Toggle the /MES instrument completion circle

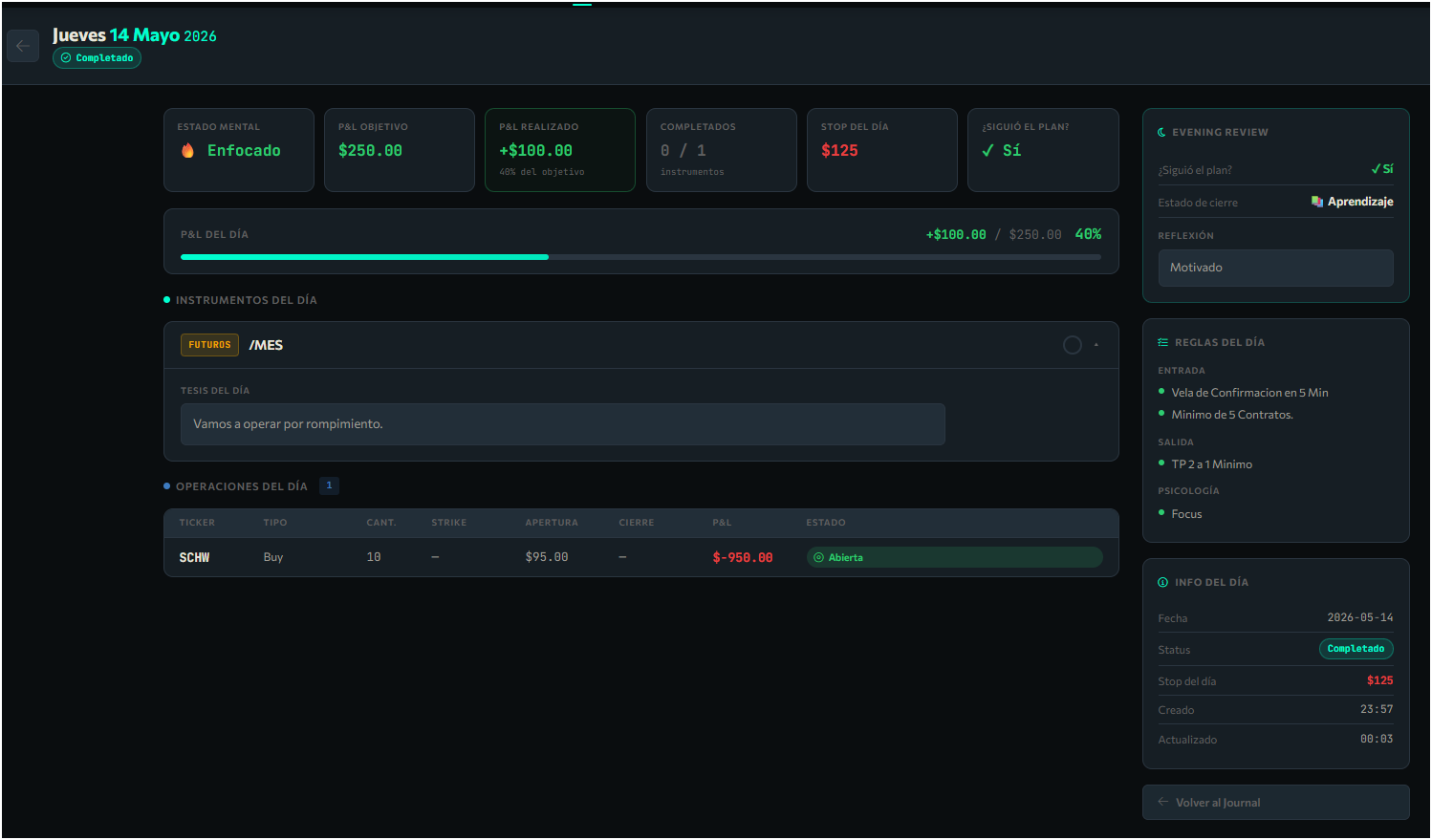coord(1073,345)
